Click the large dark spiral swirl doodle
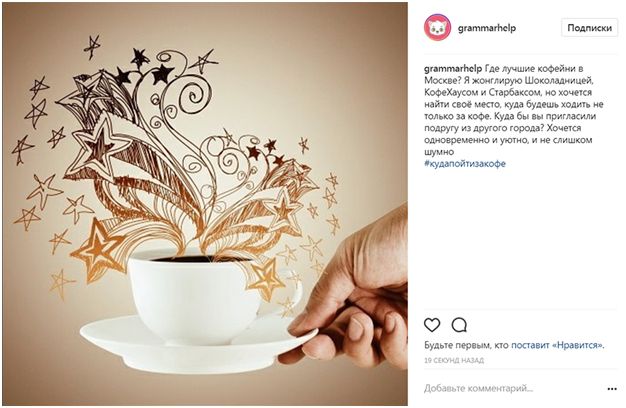 coord(195,95)
